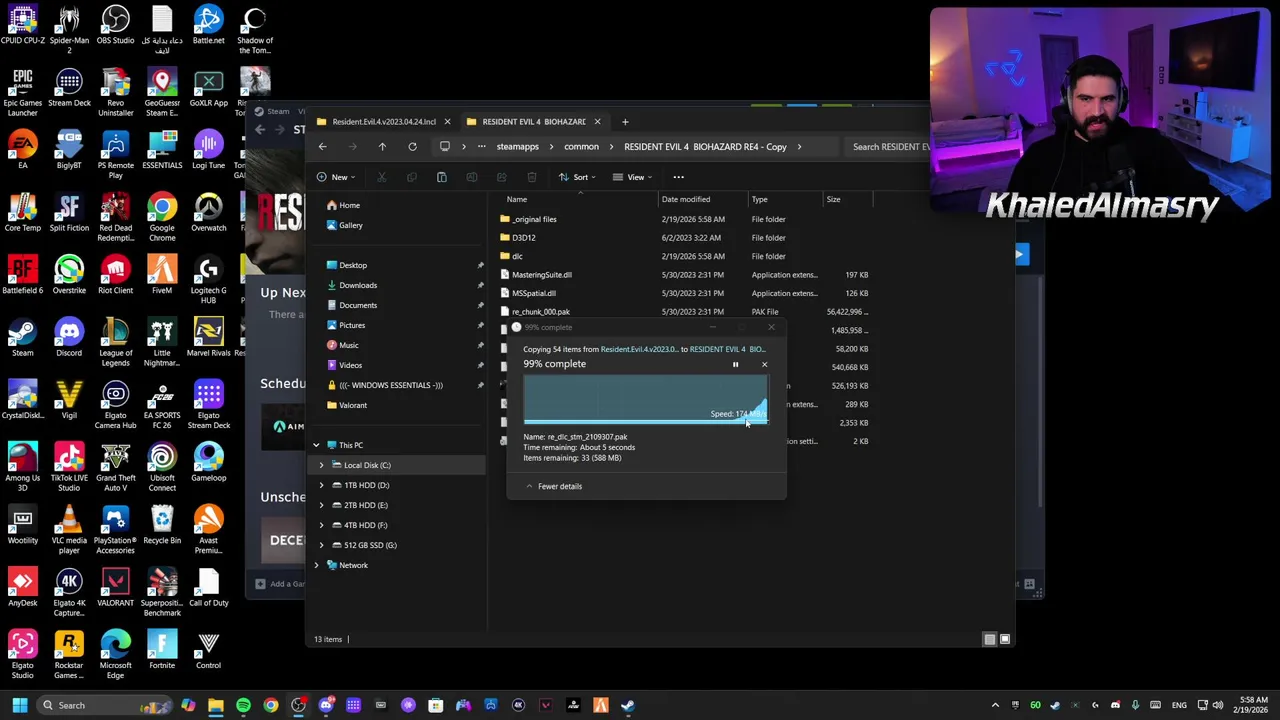Switch to large thumbnails view layout
The height and width of the screenshot is (720, 1280).
tap(1005, 639)
